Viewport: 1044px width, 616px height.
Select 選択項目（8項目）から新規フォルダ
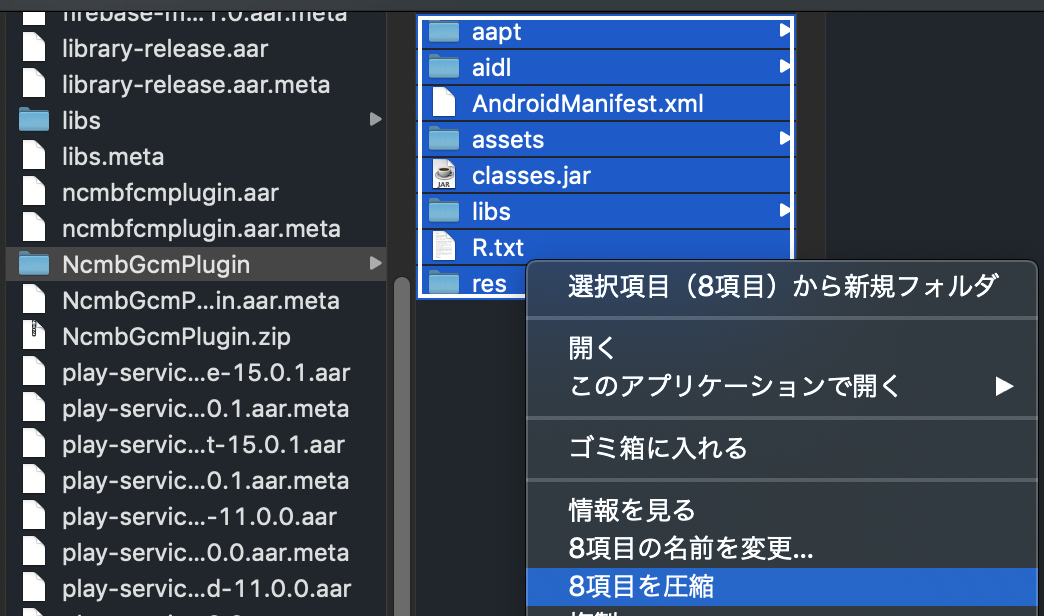point(782,286)
